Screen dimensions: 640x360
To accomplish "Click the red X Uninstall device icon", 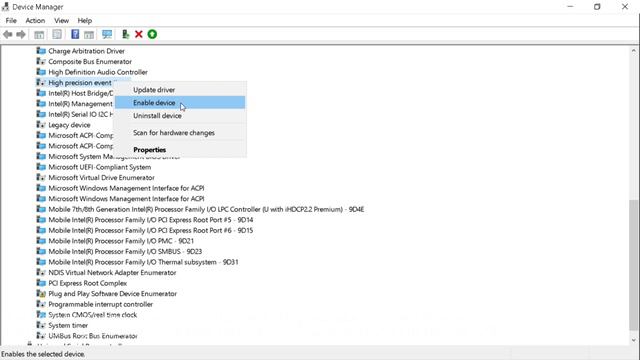I will (x=139, y=34).
